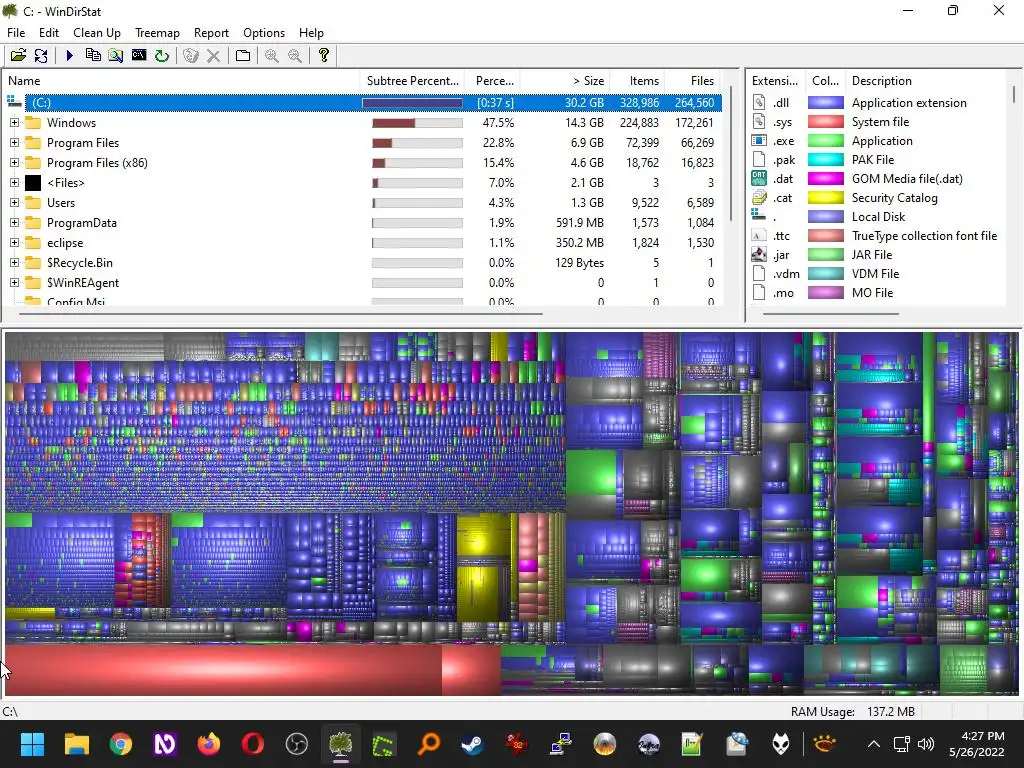Expand the eclipse folder node

[x=14, y=242]
